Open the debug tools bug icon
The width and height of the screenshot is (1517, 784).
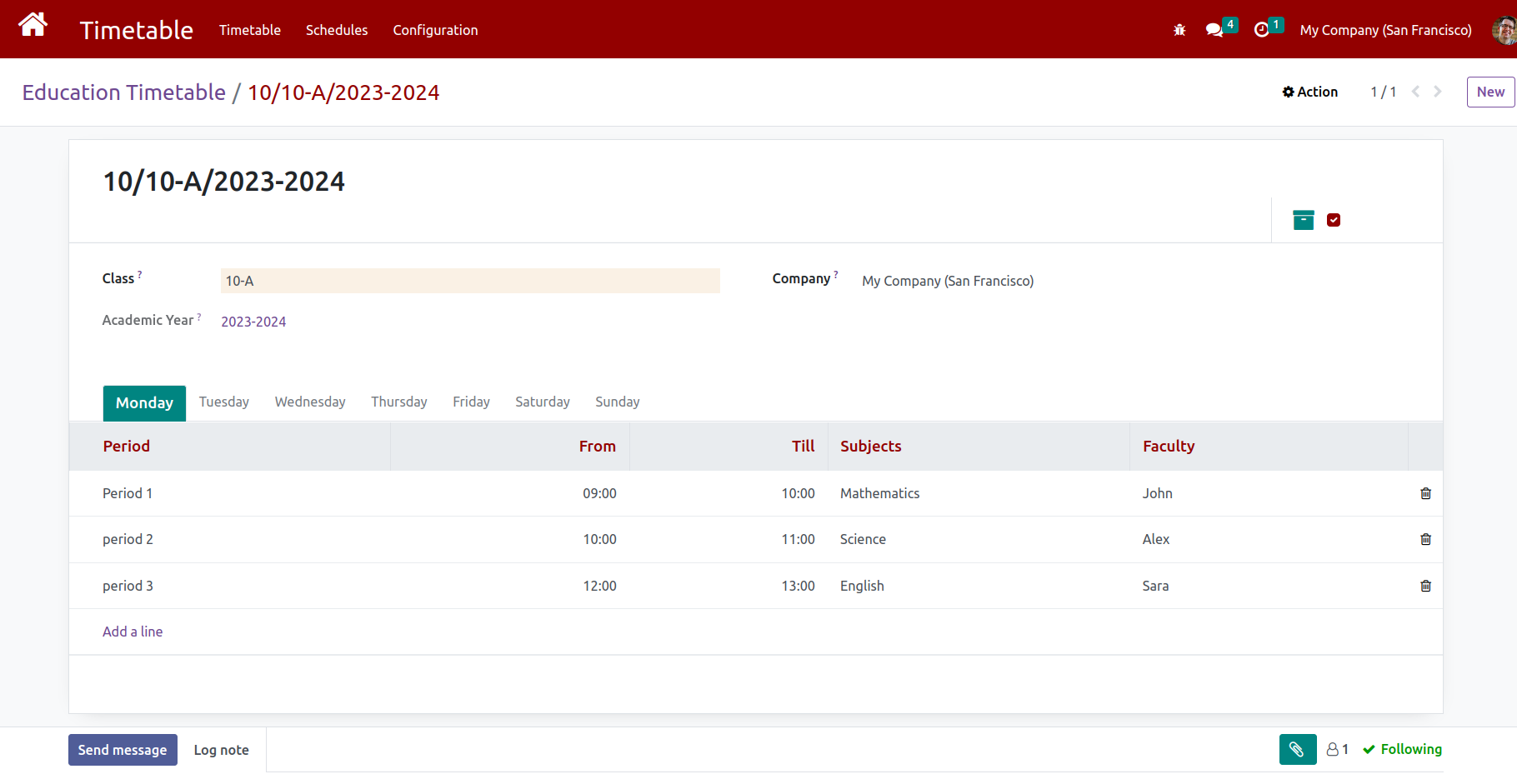click(1179, 29)
